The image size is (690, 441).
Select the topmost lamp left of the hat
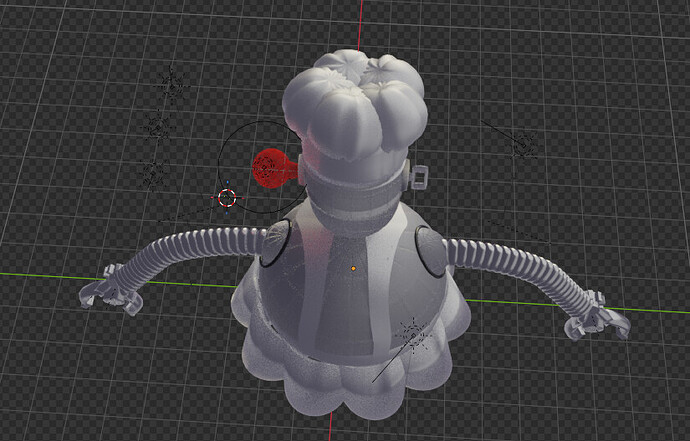172,85
